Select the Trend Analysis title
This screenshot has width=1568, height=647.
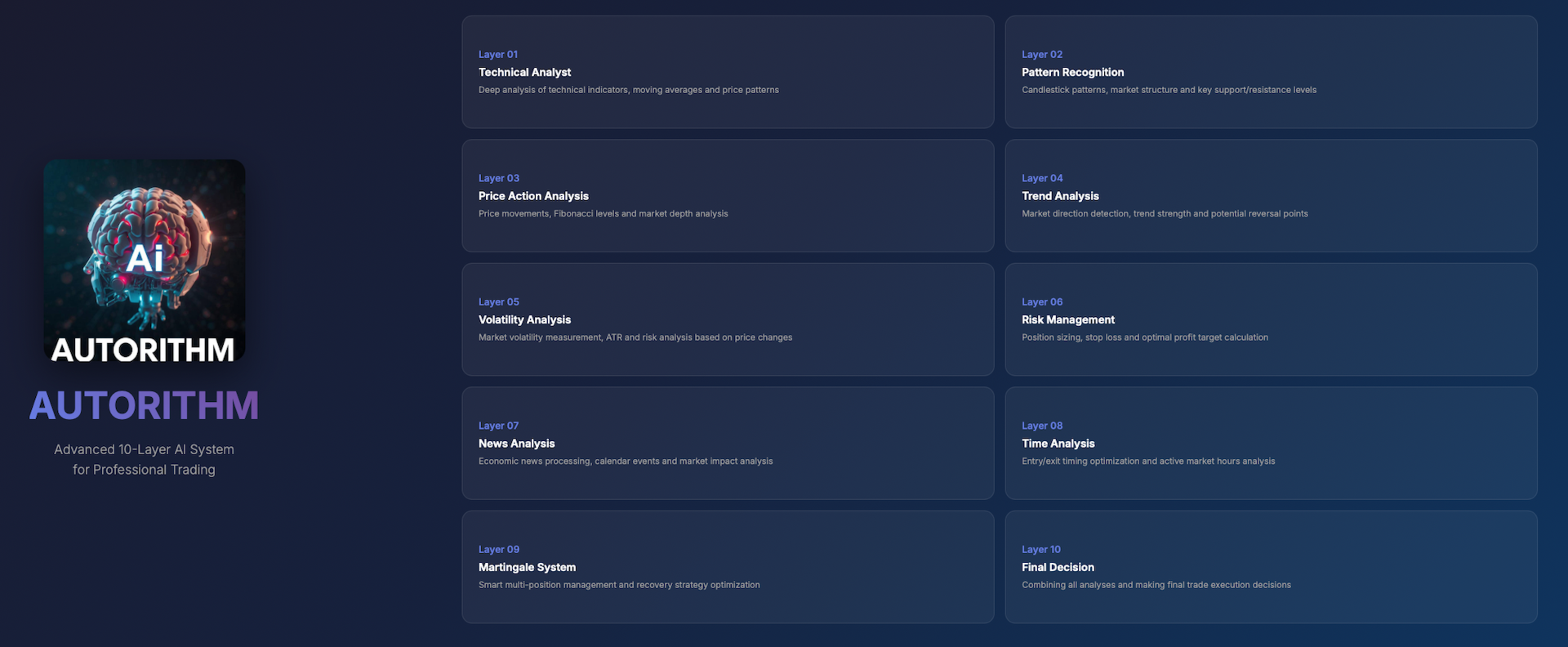[x=1060, y=196]
